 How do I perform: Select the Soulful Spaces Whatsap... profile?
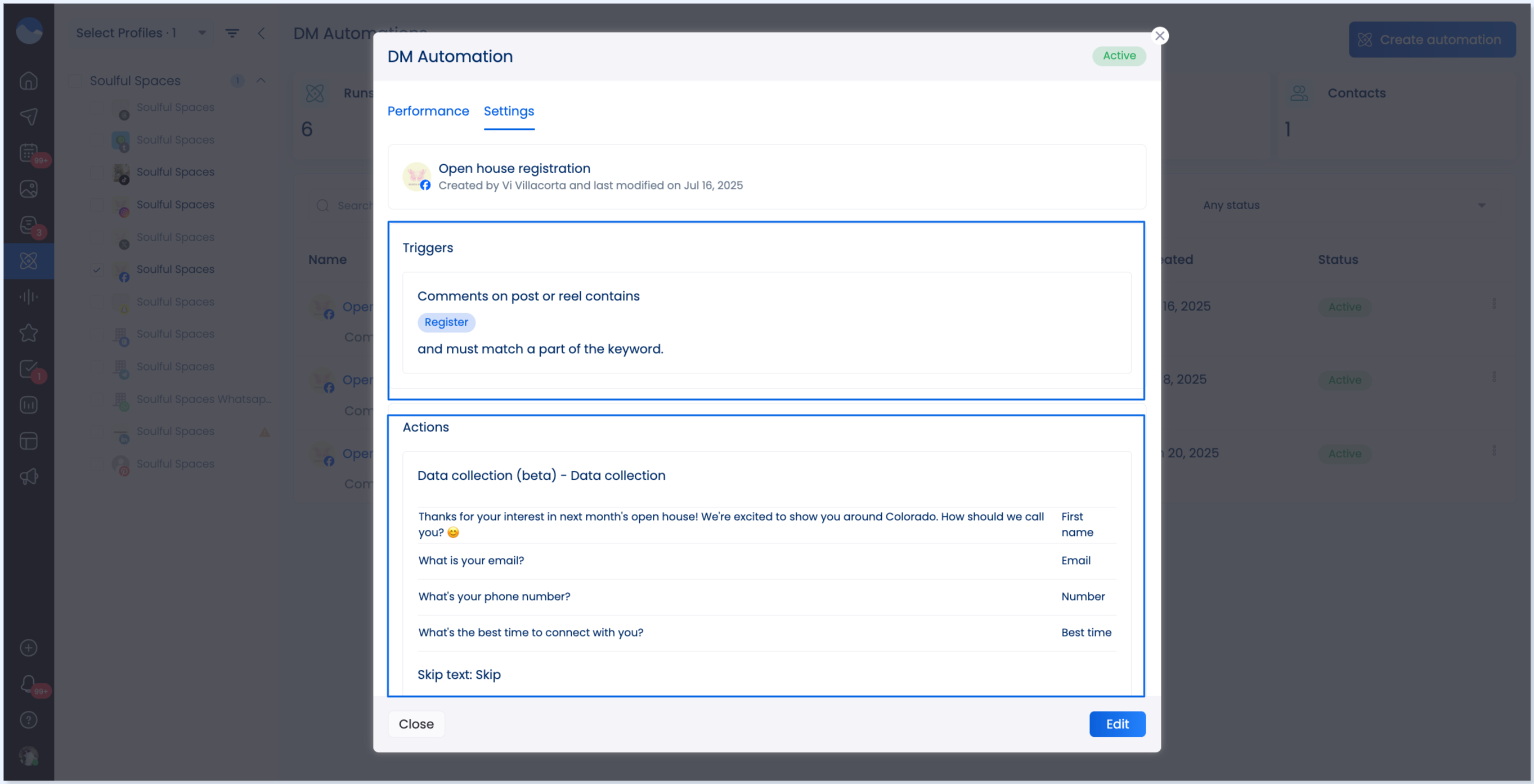[204, 399]
